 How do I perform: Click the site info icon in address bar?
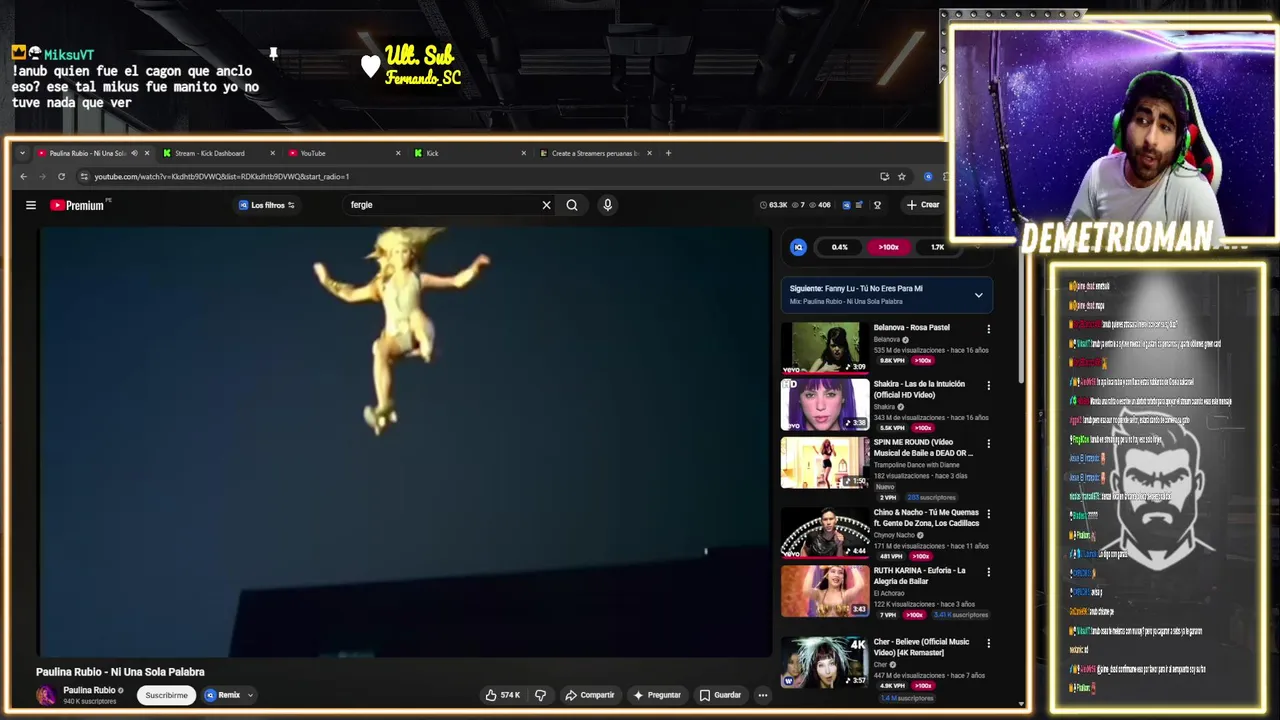[84, 177]
